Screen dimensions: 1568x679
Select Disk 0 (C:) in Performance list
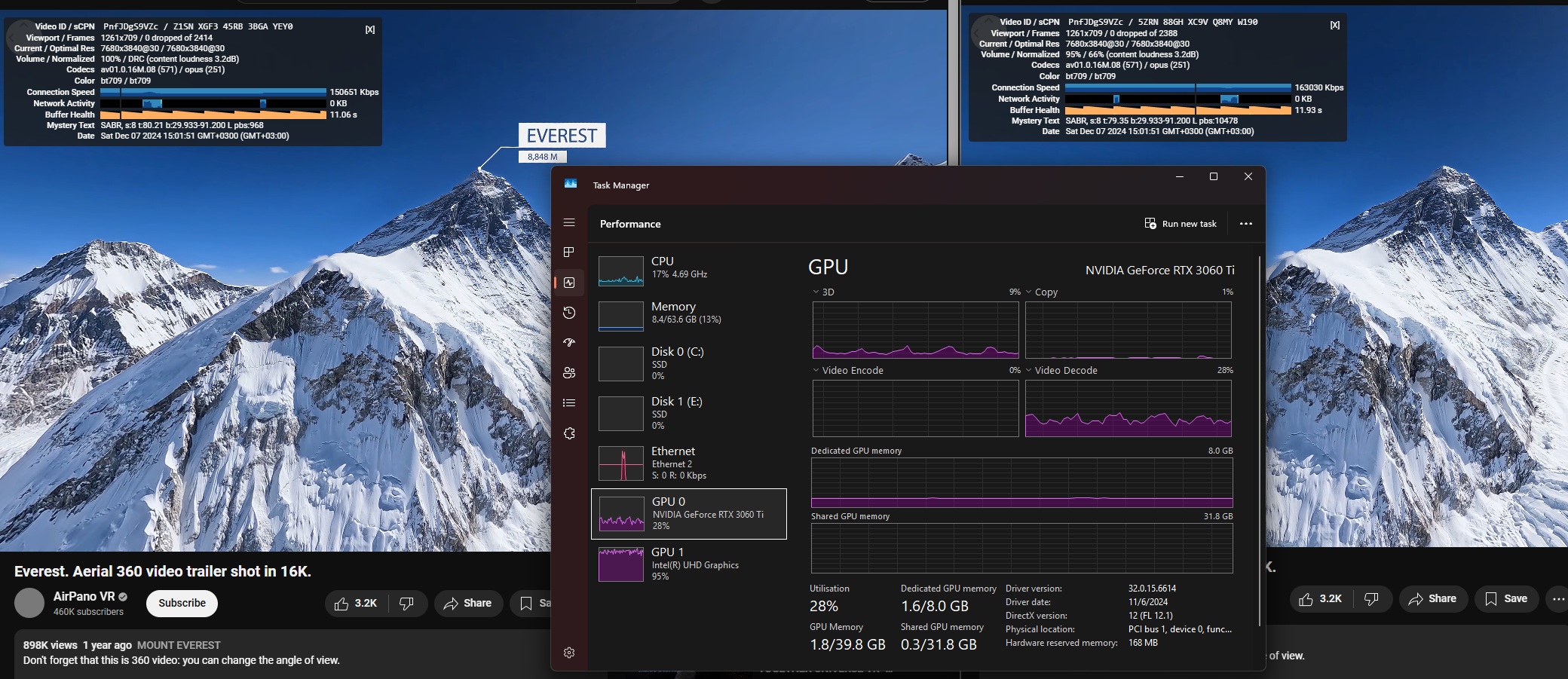point(689,363)
